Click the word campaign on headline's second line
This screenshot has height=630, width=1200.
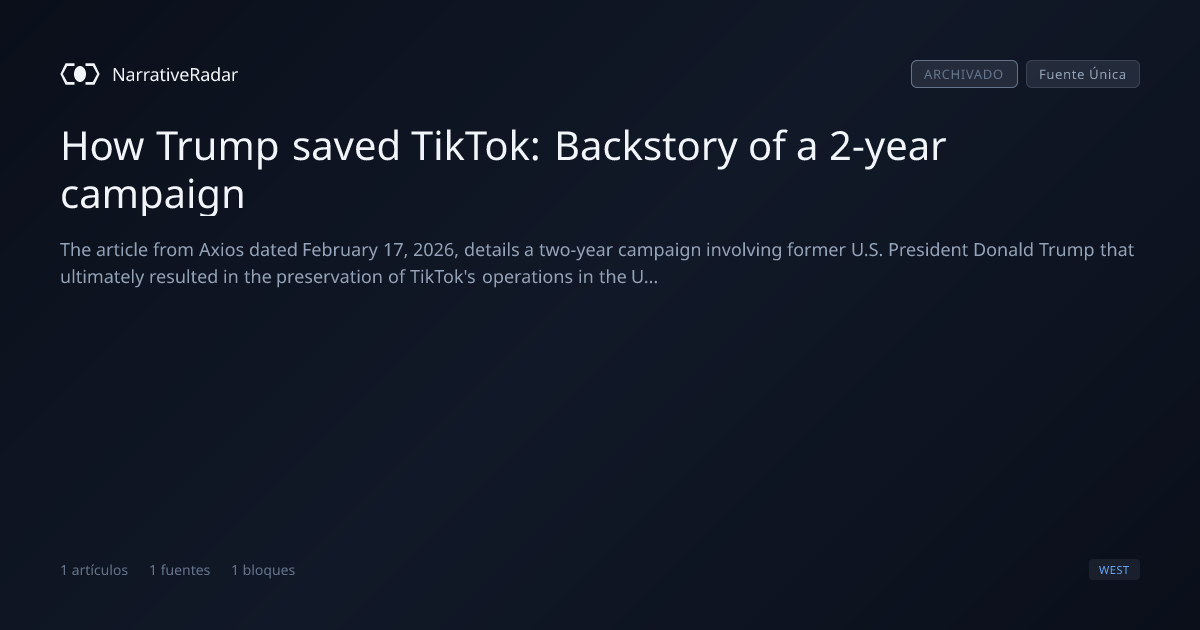coord(153,194)
